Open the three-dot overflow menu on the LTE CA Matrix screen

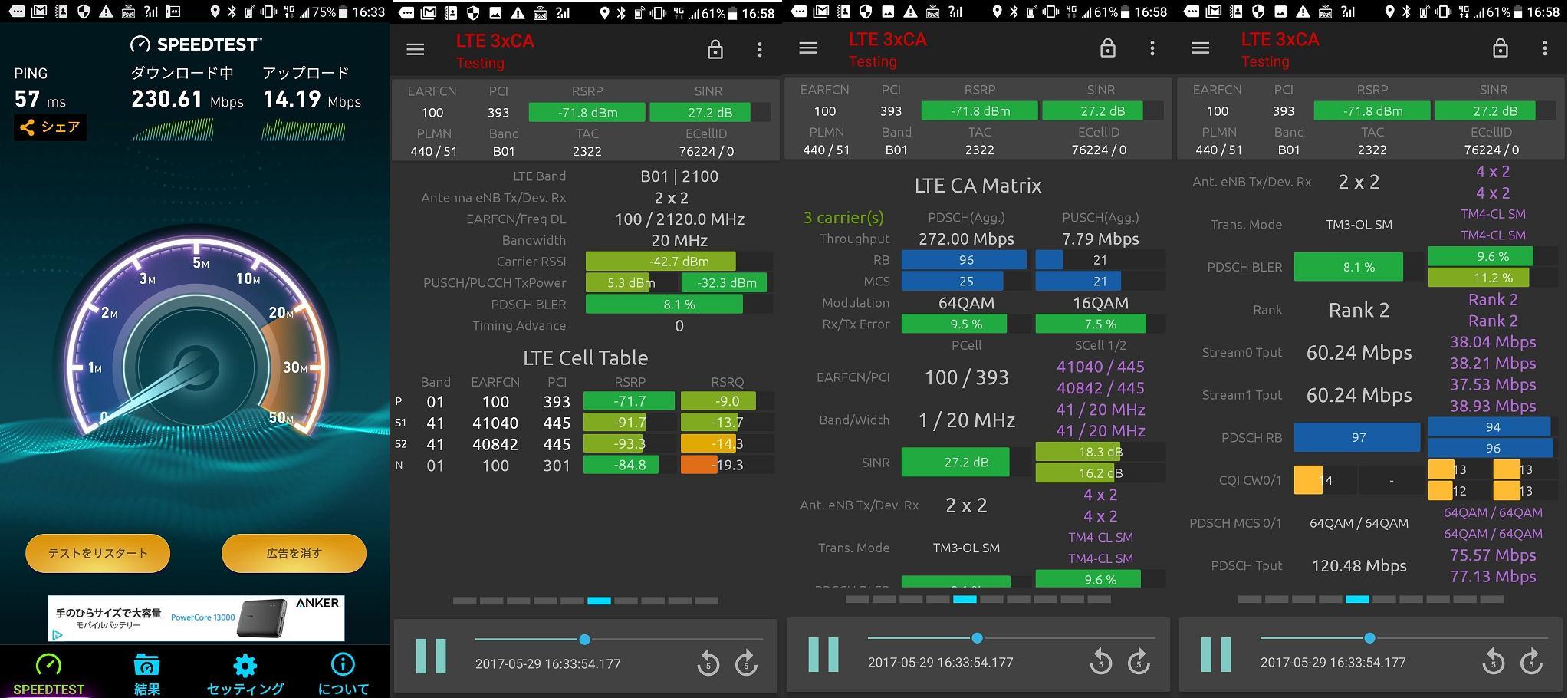point(1152,48)
